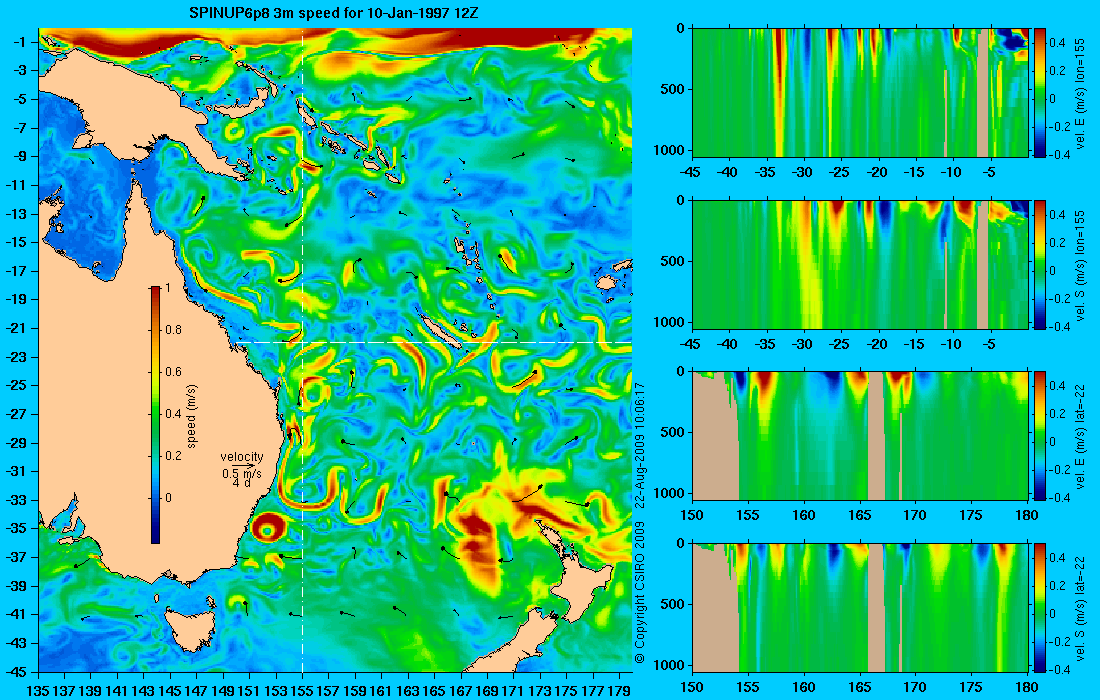The width and height of the screenshot is (1100, 700).
Task: Click the southward velocity section plot at lat=-22
Action: pos(860,607)
